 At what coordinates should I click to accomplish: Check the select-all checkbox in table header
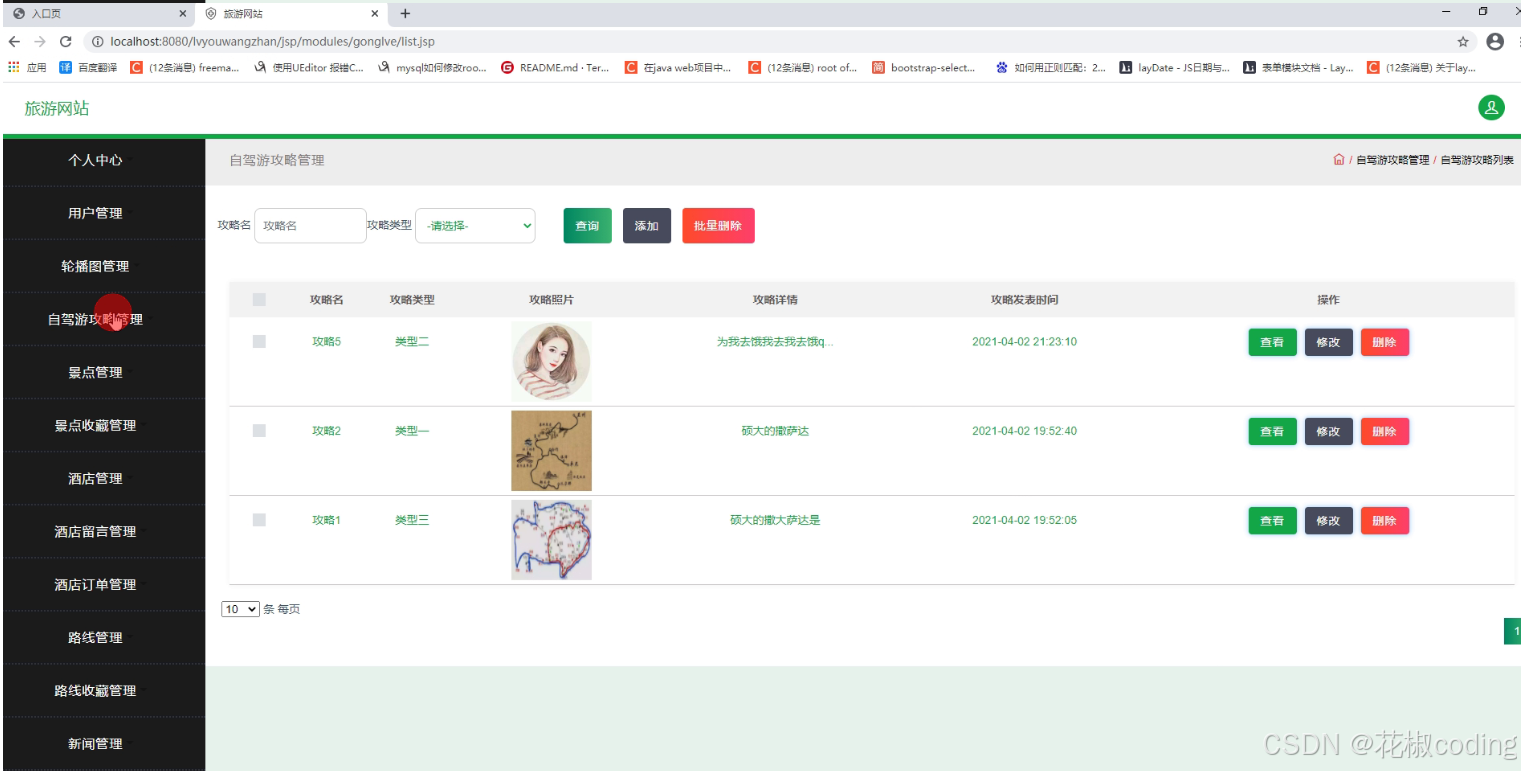pos(259,298)
